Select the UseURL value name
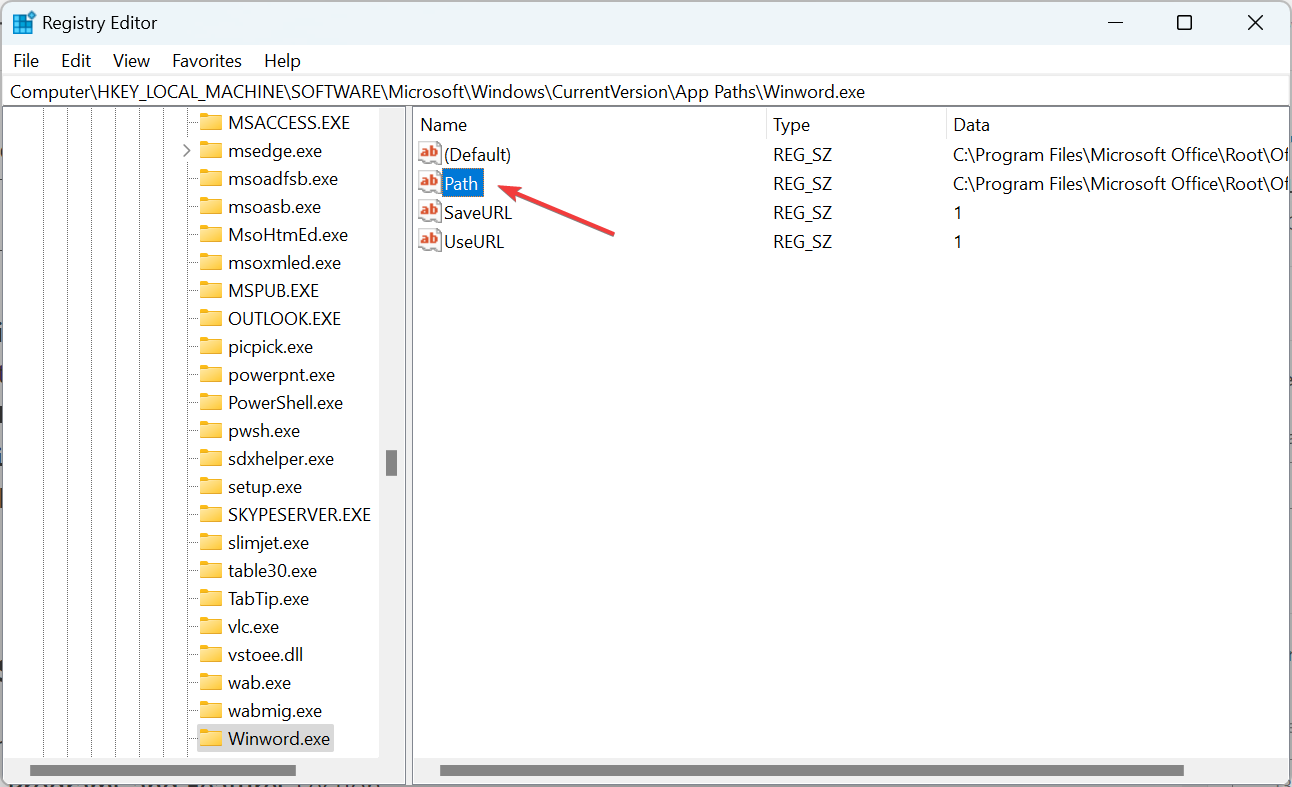 (x=474, y=242)
